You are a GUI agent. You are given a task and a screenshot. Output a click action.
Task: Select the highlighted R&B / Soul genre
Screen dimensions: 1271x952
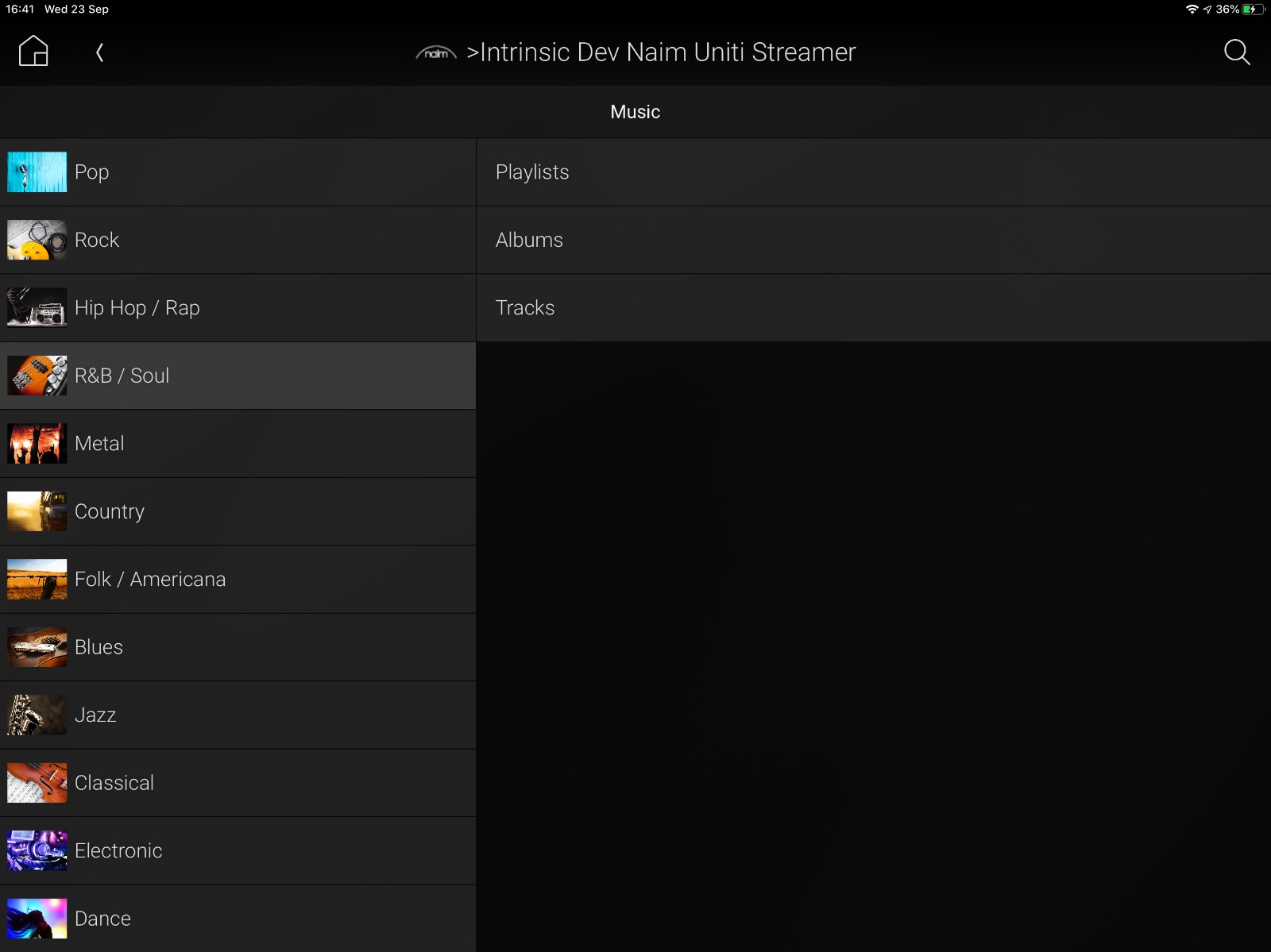[x=238, y=376]
